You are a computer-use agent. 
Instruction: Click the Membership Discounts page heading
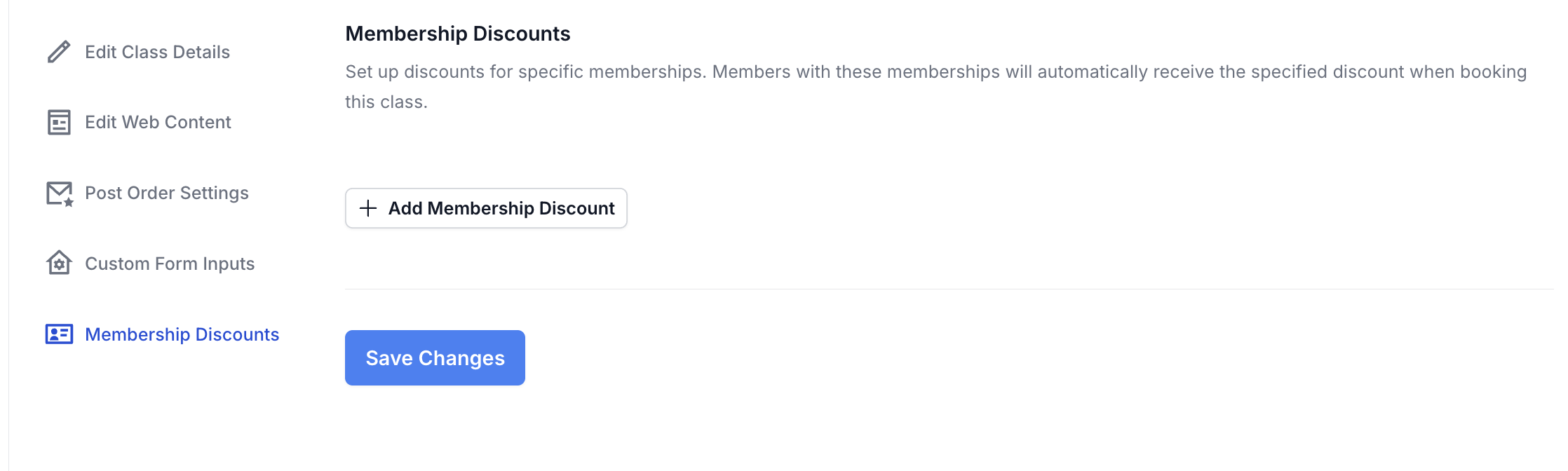(x=458, y=34)
